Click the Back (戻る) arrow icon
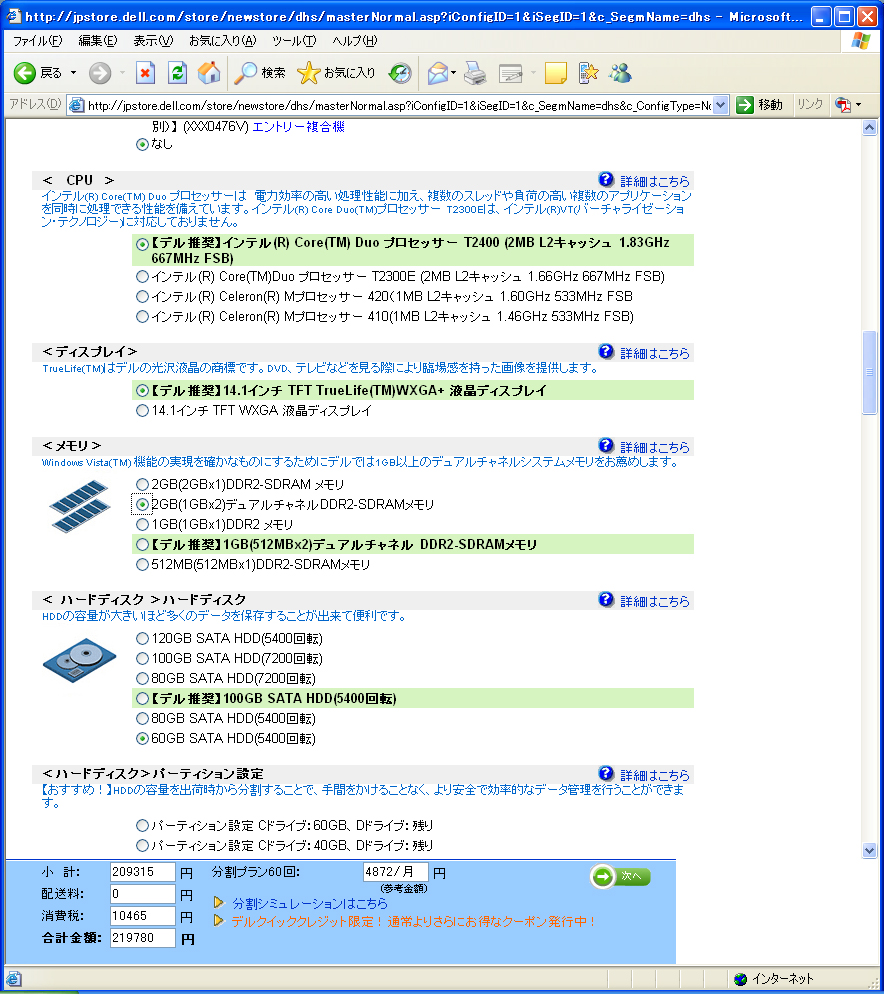 (25, 73)
